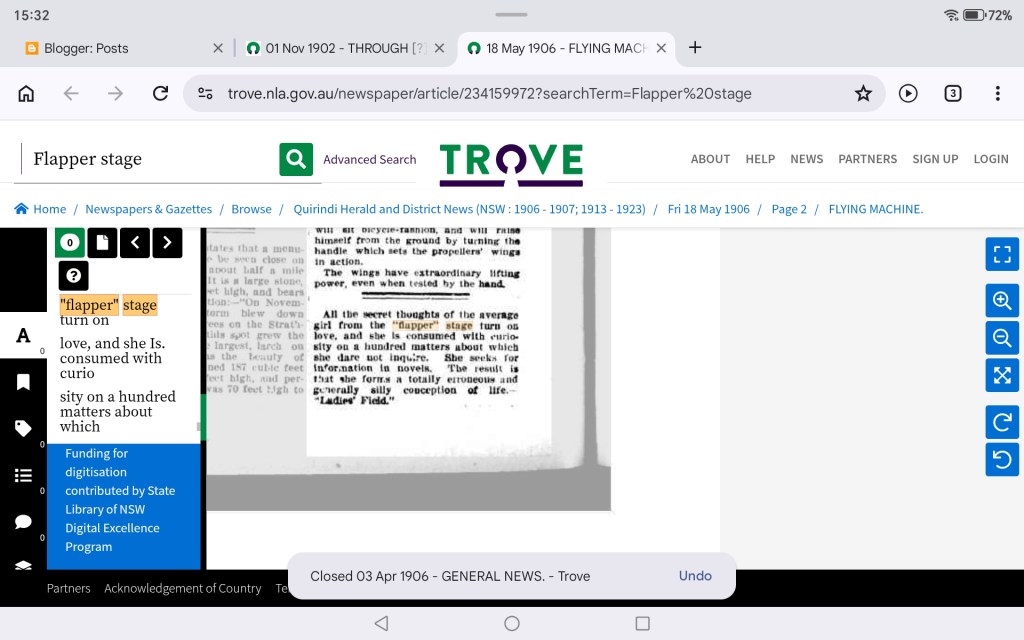The image size is (1024, 640).
Task: Open the tags panel in sidebar
Action: coord(23,429)
